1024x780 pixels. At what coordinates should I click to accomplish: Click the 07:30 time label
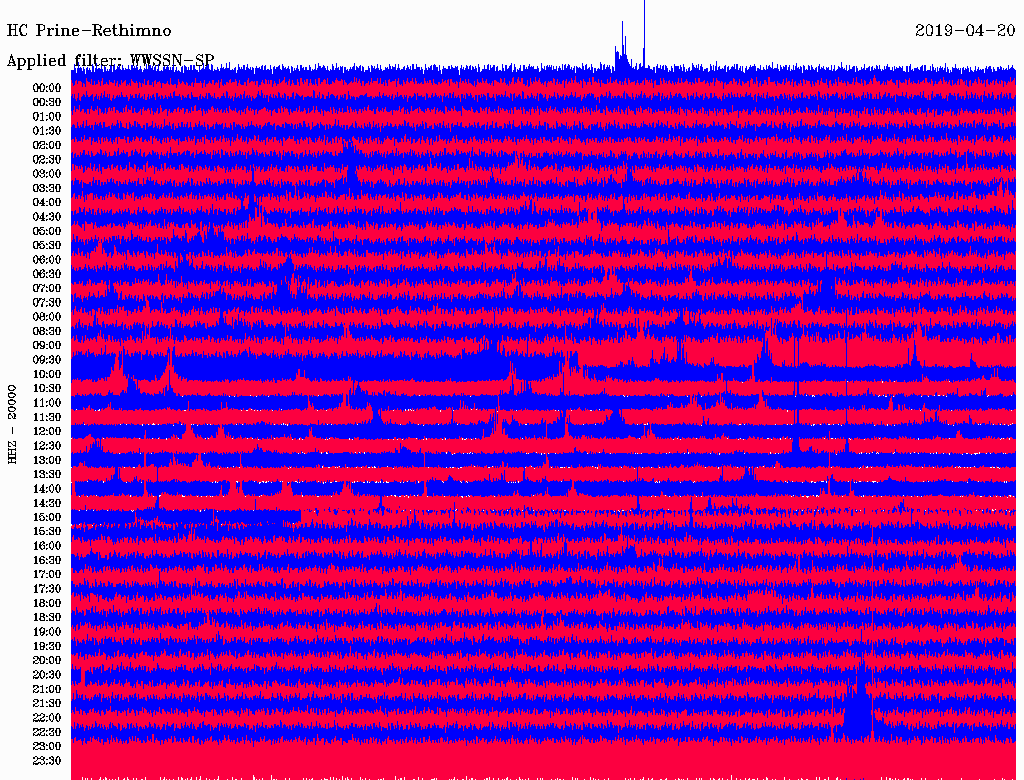pyautogui.click(x=47, y=302)
